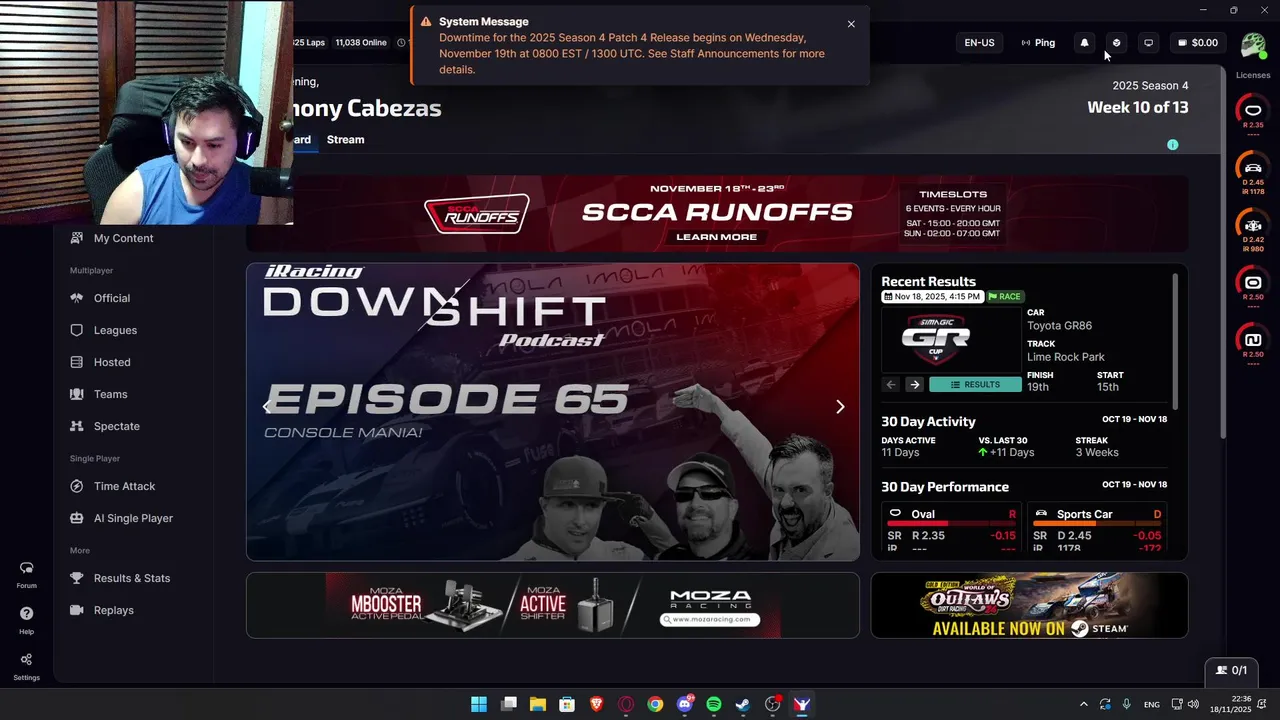Open the EN-US language selector

pyautogui.click(x=979, y=43)
